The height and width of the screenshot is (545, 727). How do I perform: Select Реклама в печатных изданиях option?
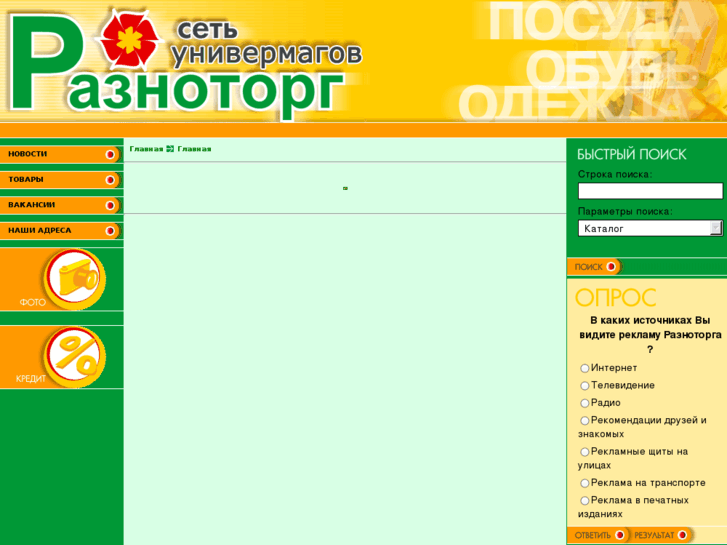(585, 501)
